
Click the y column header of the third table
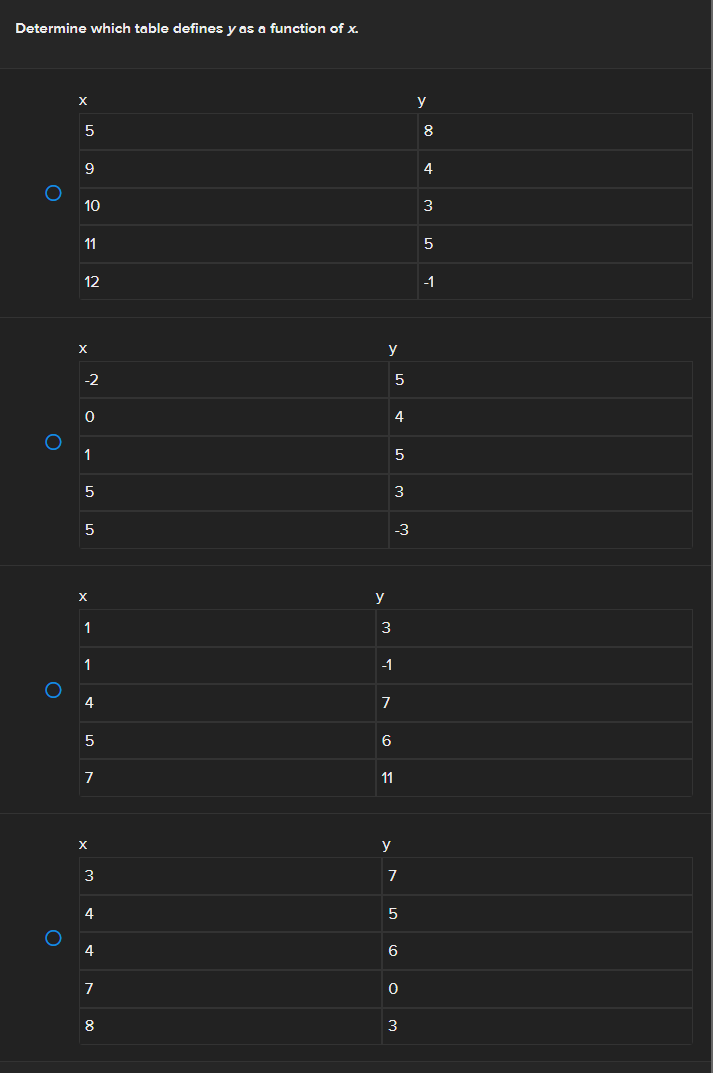380,596
